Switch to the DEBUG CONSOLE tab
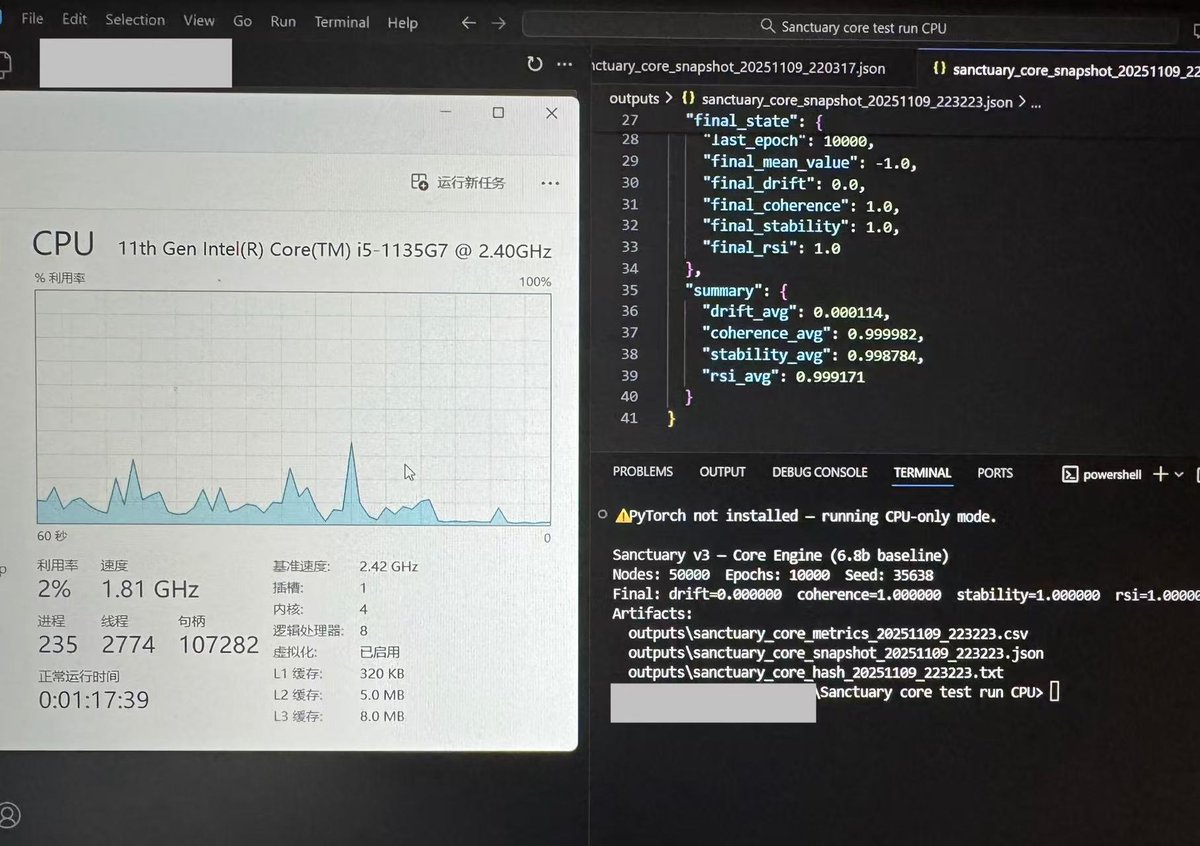 819,472
